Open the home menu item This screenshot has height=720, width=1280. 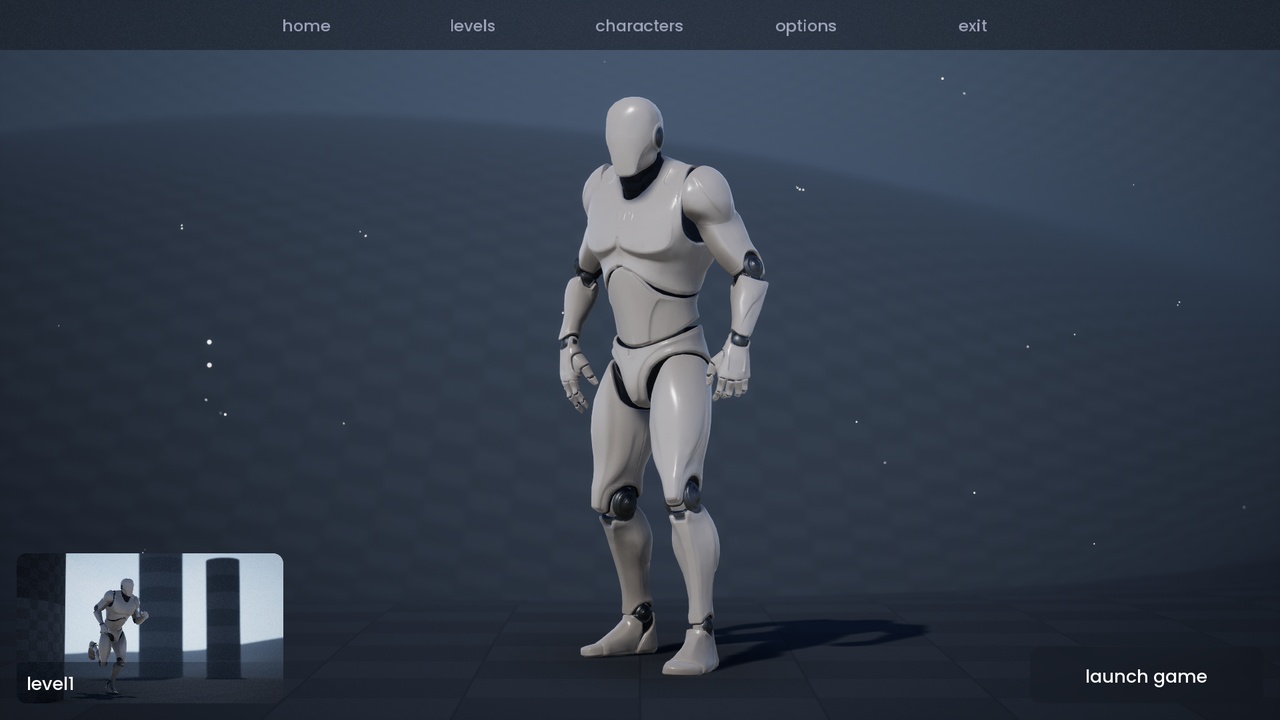(x=306, y=26)
